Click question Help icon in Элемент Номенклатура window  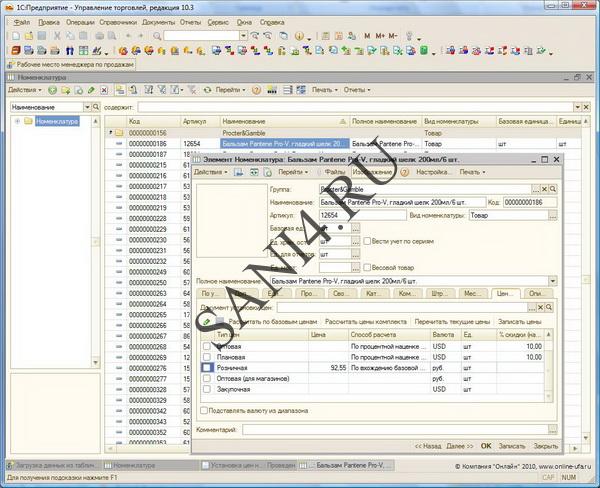pyautogui.click(x=404, y=173)
